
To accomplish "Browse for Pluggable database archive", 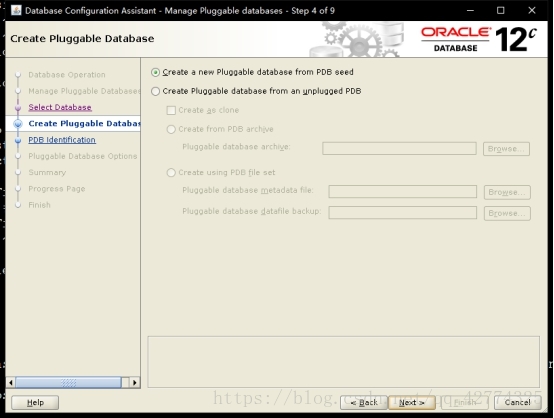I will [x=506, y=149].
